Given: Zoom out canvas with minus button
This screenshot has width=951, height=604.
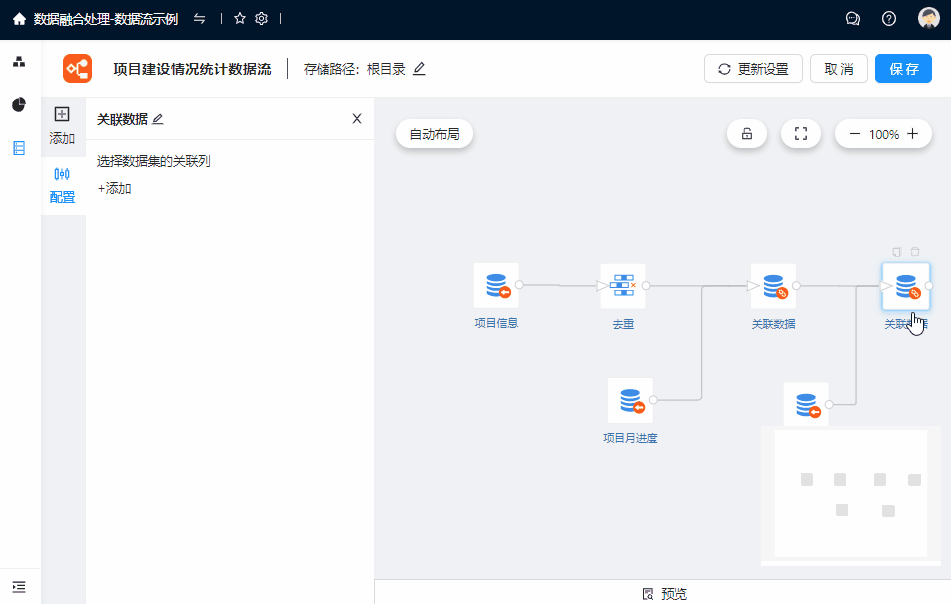Looking at the screenshot, I should (x=854, y=134).
